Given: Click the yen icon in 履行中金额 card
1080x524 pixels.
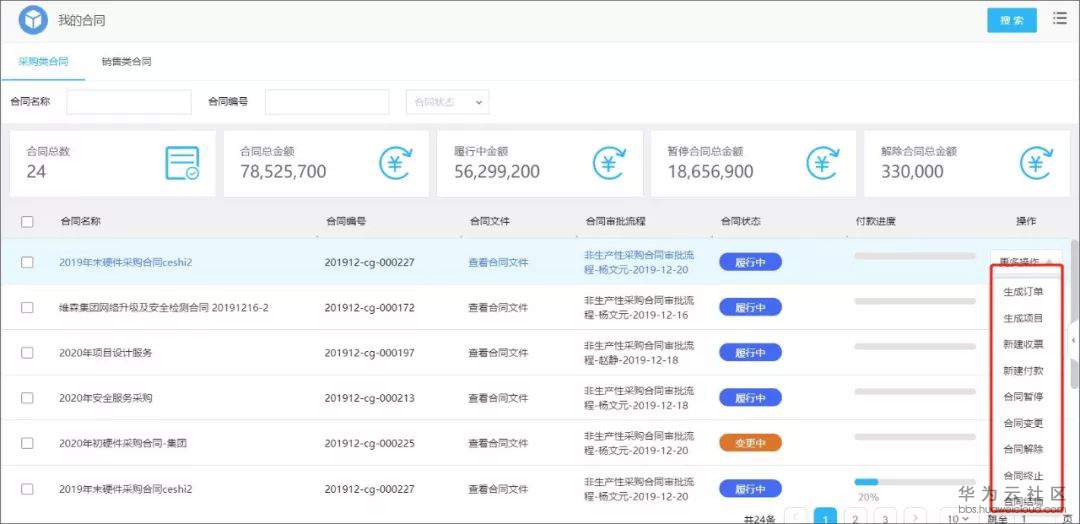Looking at the screenshot, I should click(610, 163).
